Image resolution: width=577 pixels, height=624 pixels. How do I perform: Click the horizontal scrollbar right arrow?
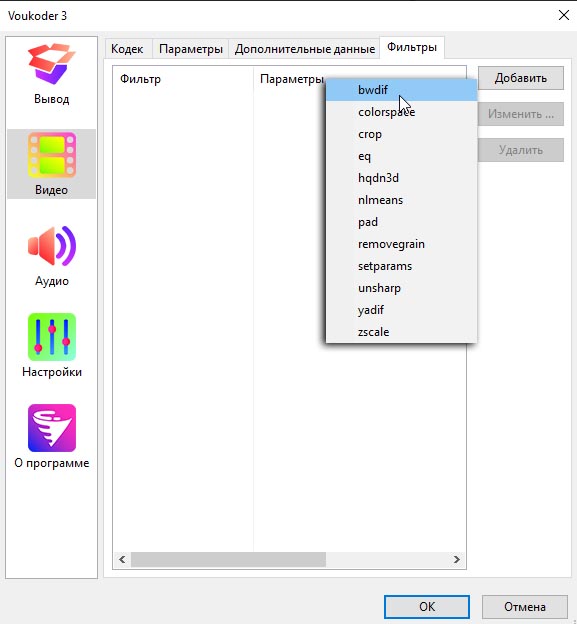tap(457, 560)
